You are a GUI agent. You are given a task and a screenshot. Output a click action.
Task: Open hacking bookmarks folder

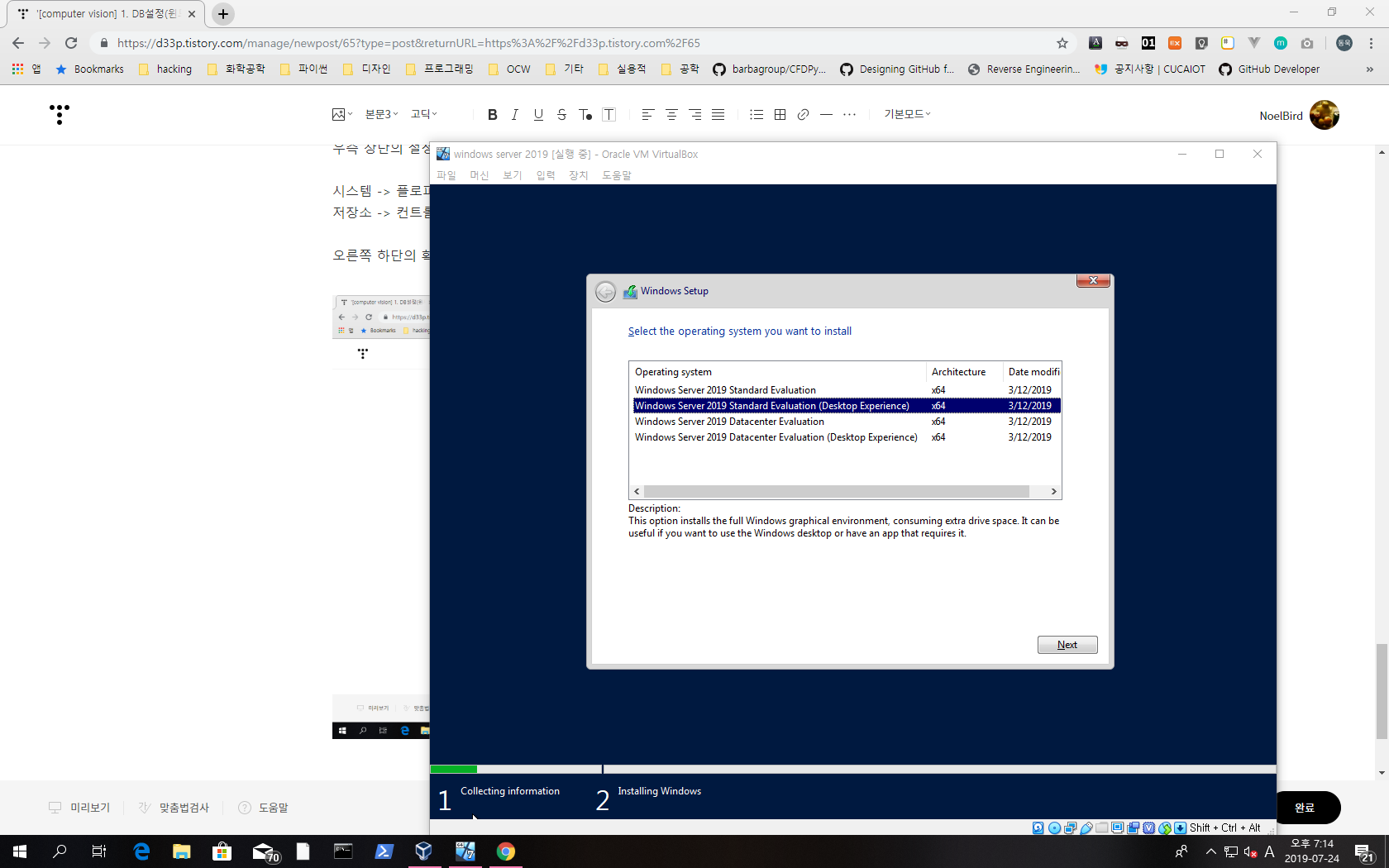[x=165, y=69]
